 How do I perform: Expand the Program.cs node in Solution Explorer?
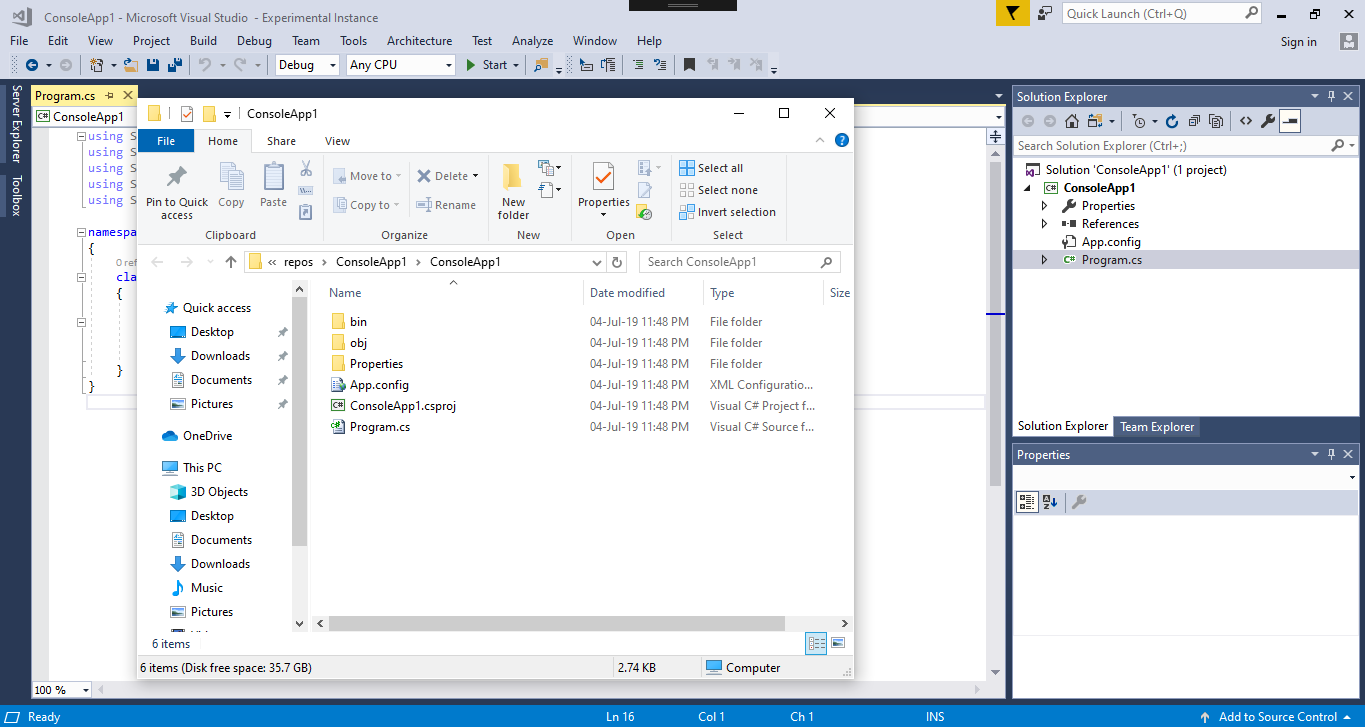pos(1044,260)
